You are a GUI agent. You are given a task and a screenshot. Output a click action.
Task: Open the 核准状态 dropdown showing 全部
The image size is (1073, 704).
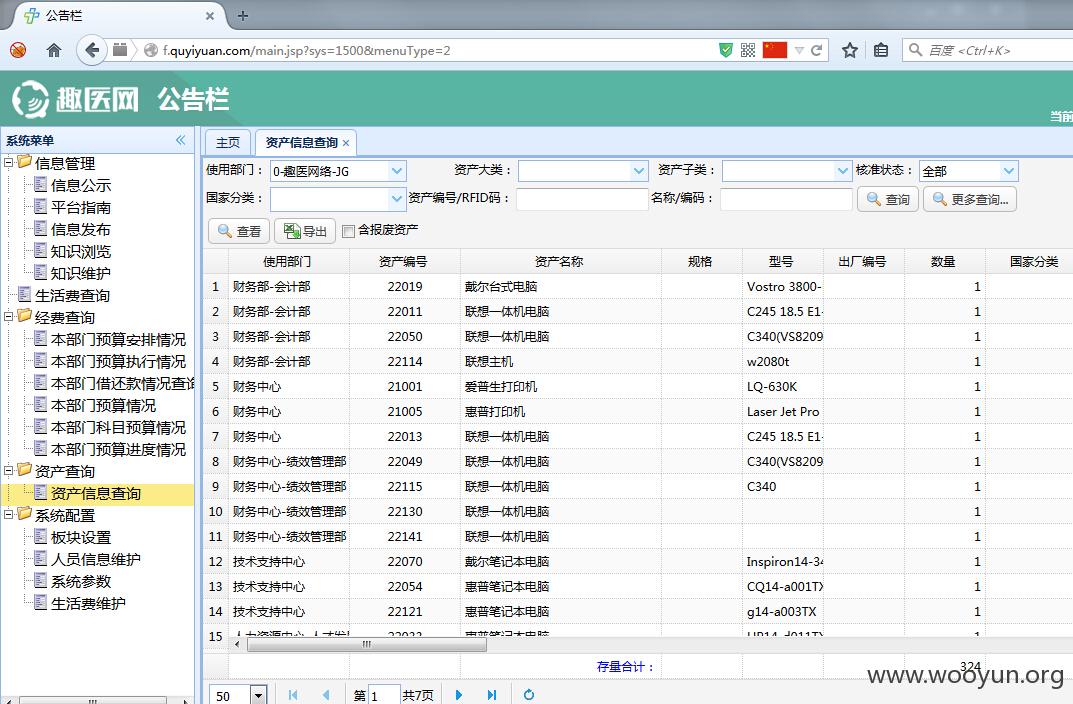pos(1008,171)
